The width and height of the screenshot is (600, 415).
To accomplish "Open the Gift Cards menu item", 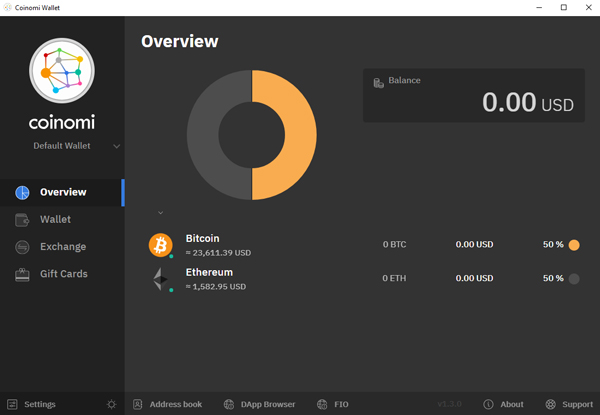I will click(x=64, y=274).
